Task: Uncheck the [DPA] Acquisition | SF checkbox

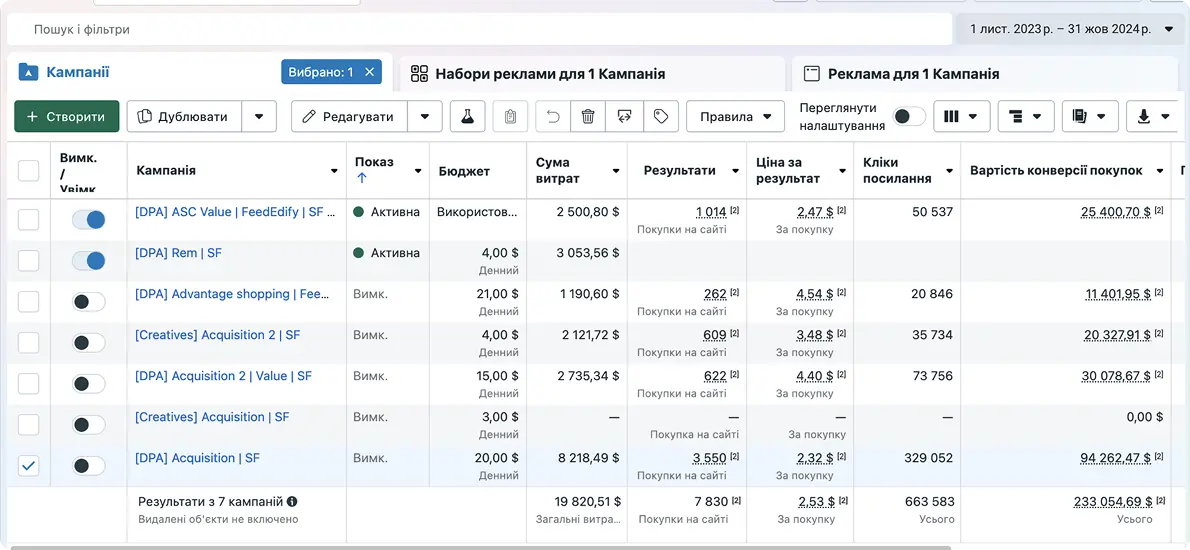Action: click(29, 466)
